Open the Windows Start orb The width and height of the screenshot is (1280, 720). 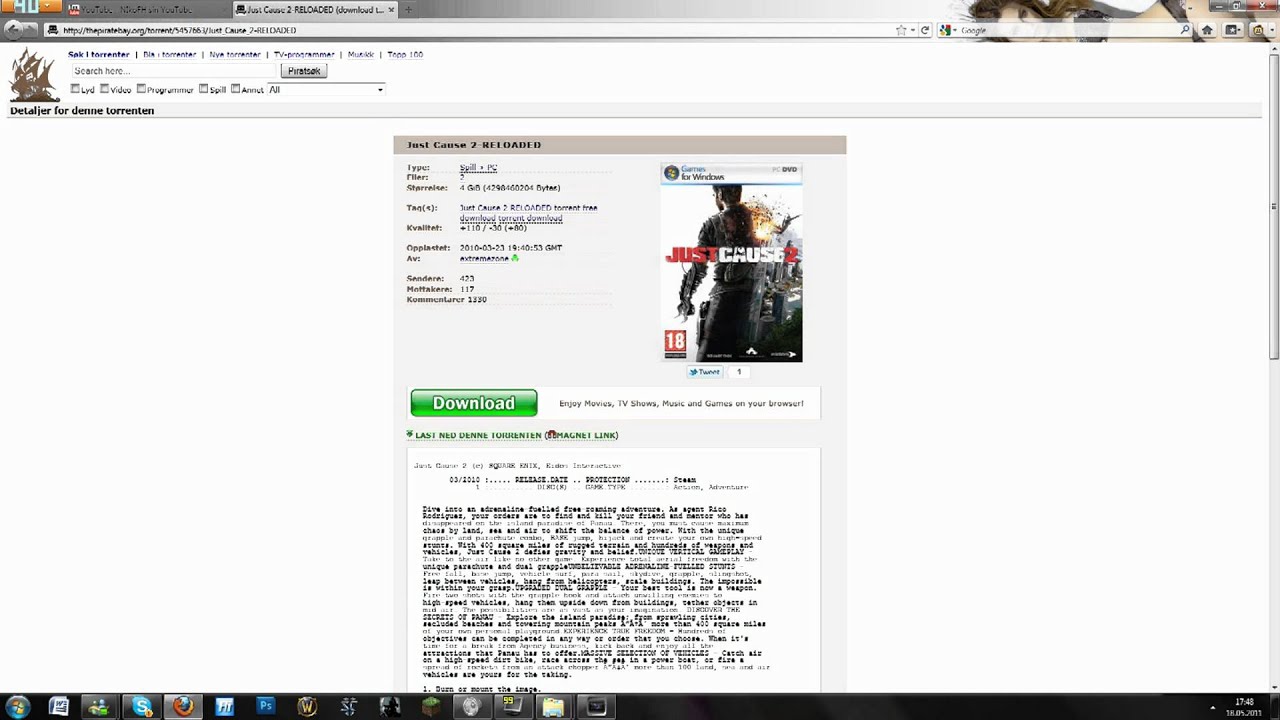(17, 707)
